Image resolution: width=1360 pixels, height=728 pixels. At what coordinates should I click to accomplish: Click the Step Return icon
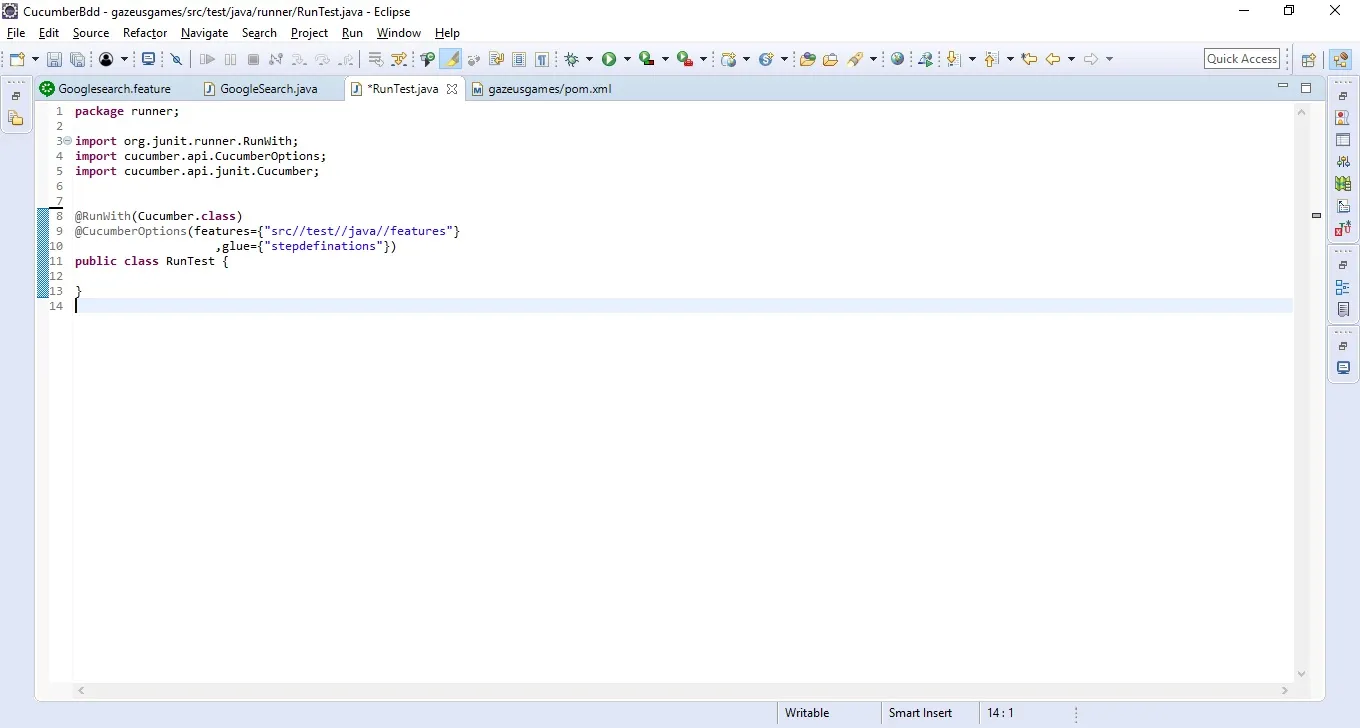(345, 59)
